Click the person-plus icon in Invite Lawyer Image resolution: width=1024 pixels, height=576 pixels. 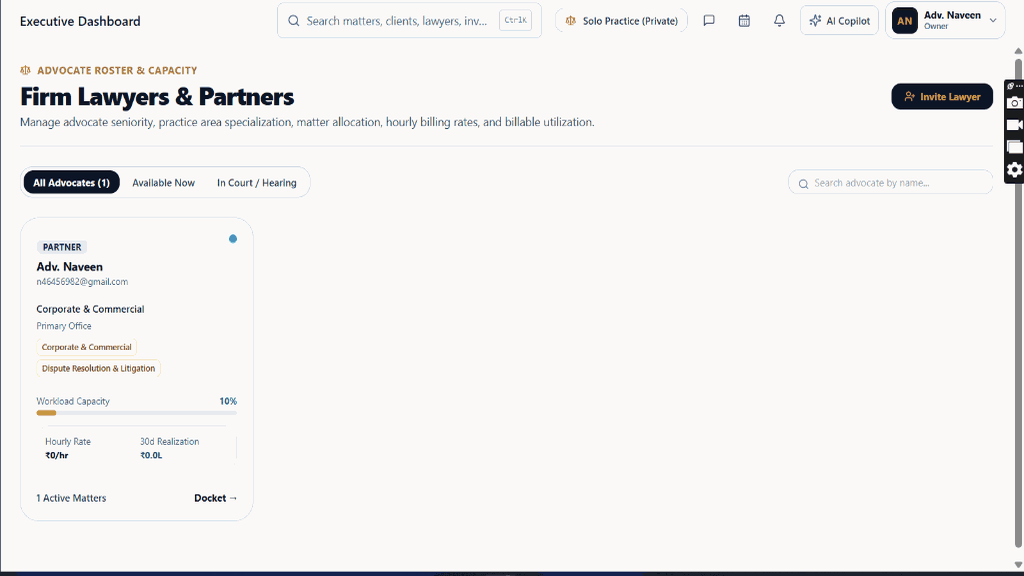[910, 97]
